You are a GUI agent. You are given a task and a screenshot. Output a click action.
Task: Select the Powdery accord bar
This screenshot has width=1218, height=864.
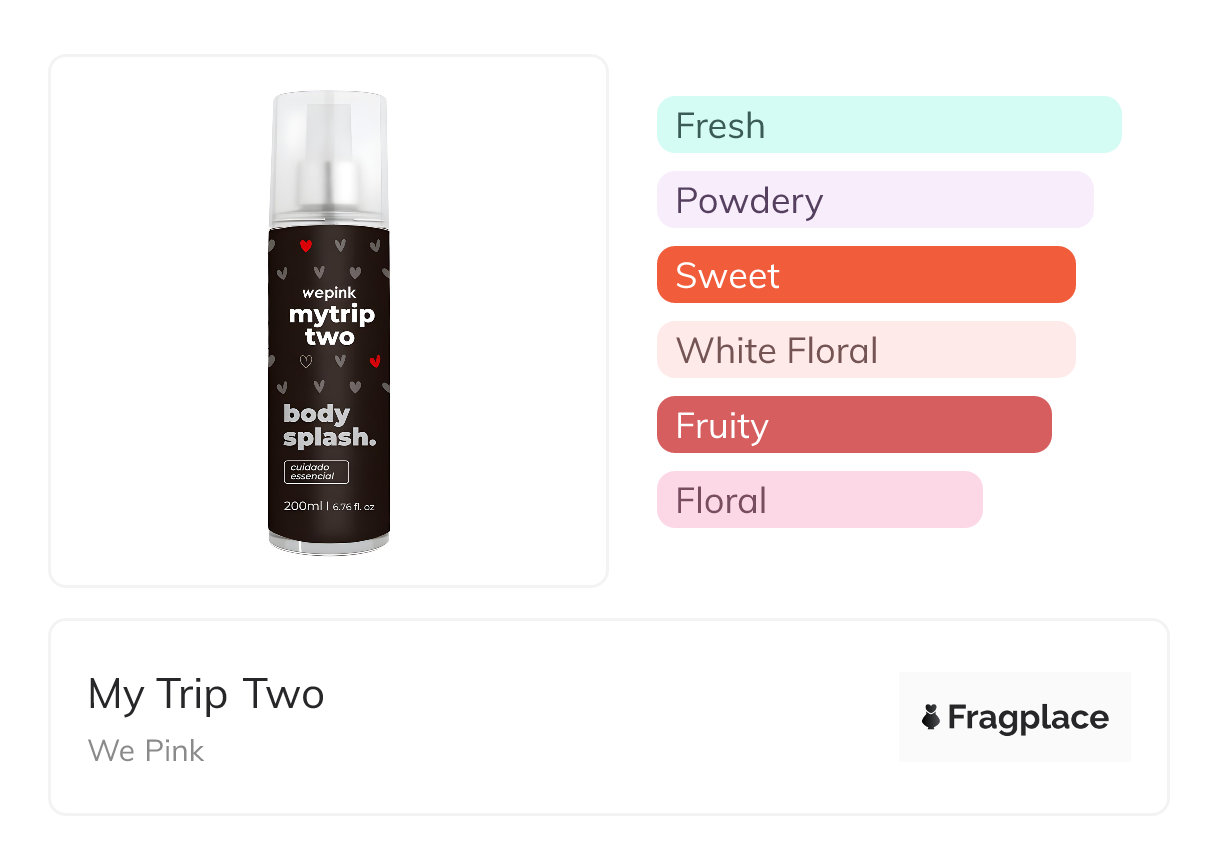874,200
